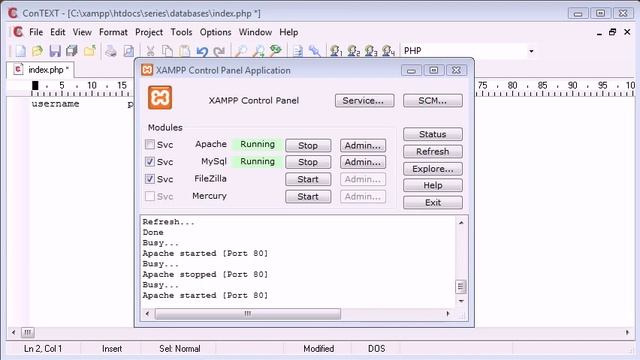Image resolution: width=640 pixels, height=360 pixels.
Task: Click the XAMPP title bar icon
Action: coord(147,70)
